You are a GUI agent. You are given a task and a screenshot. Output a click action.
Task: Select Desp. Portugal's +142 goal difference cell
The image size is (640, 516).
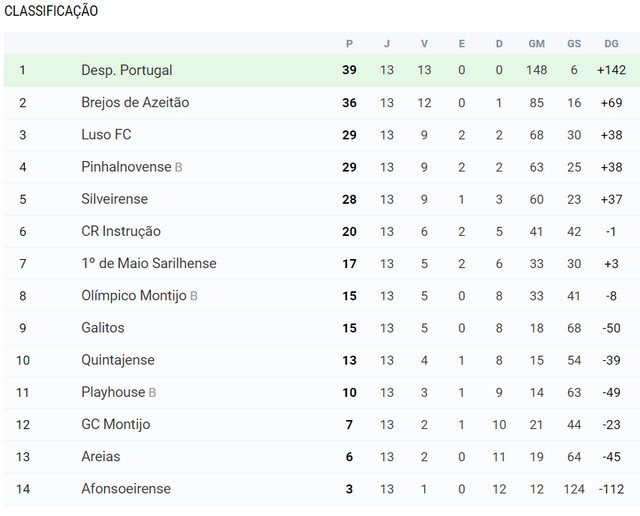coord(611,70)
